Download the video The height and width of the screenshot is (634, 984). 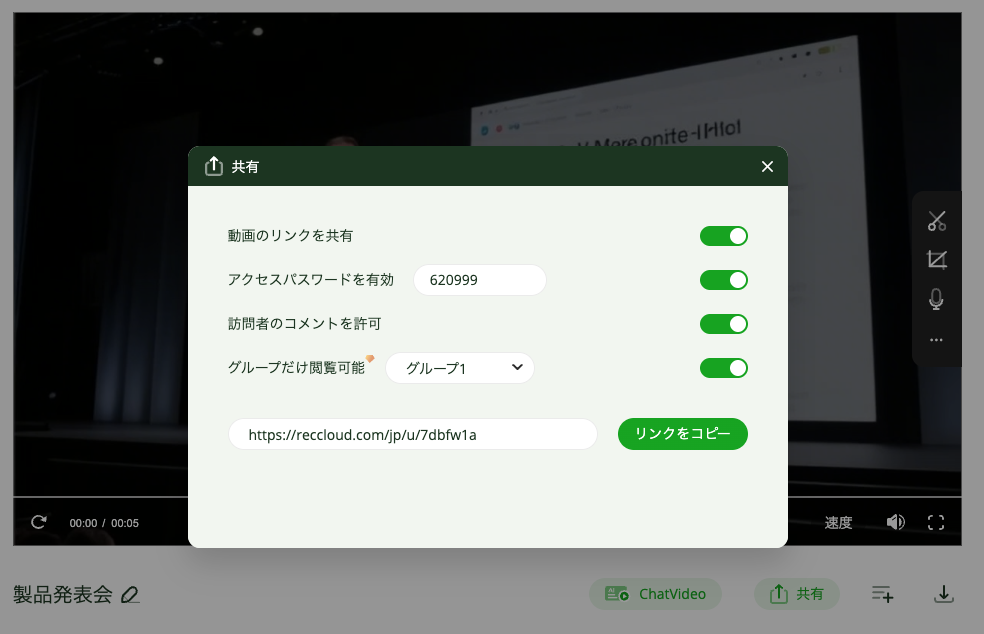[x=943, y=593]
